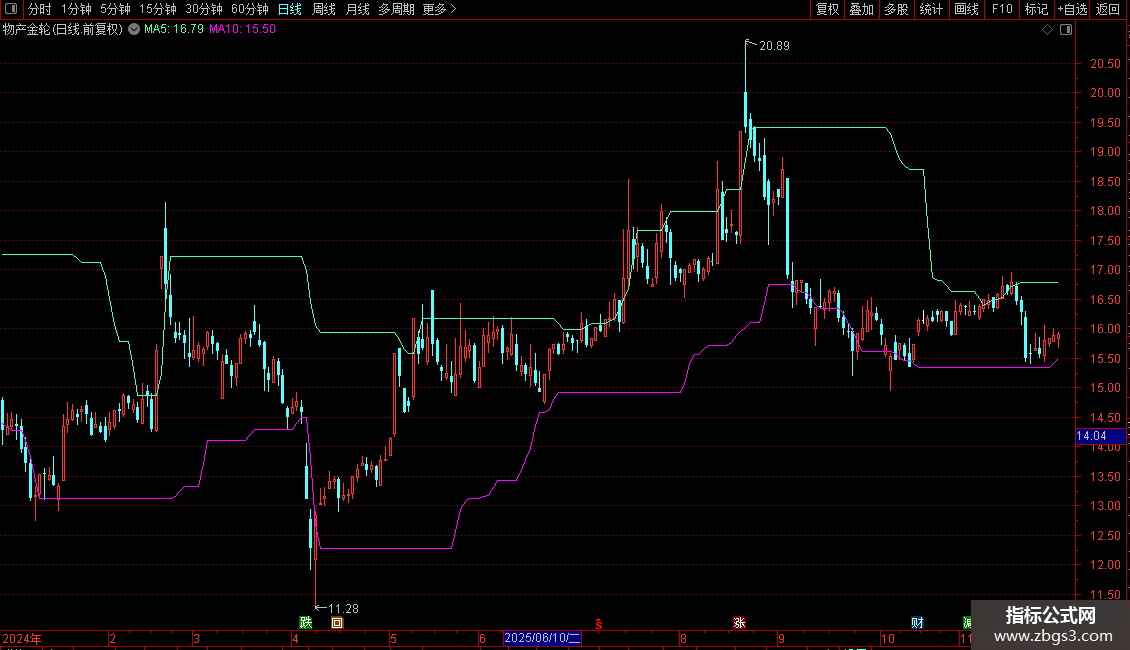This screenshot has width=1130, height=650.
Task: Click the 20.89 high price label
Action: pos(774,45)
